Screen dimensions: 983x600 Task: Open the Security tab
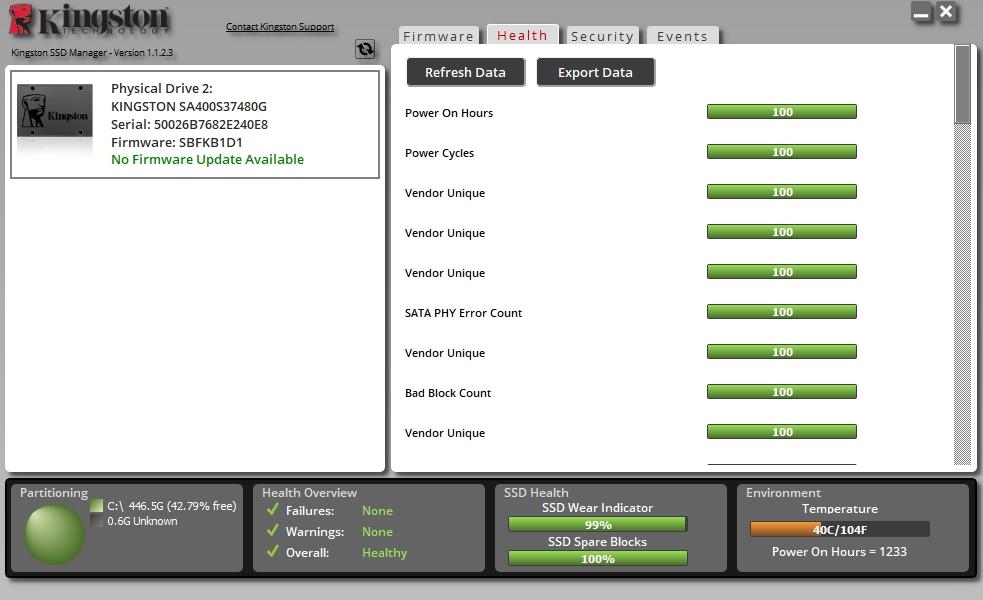602,36
